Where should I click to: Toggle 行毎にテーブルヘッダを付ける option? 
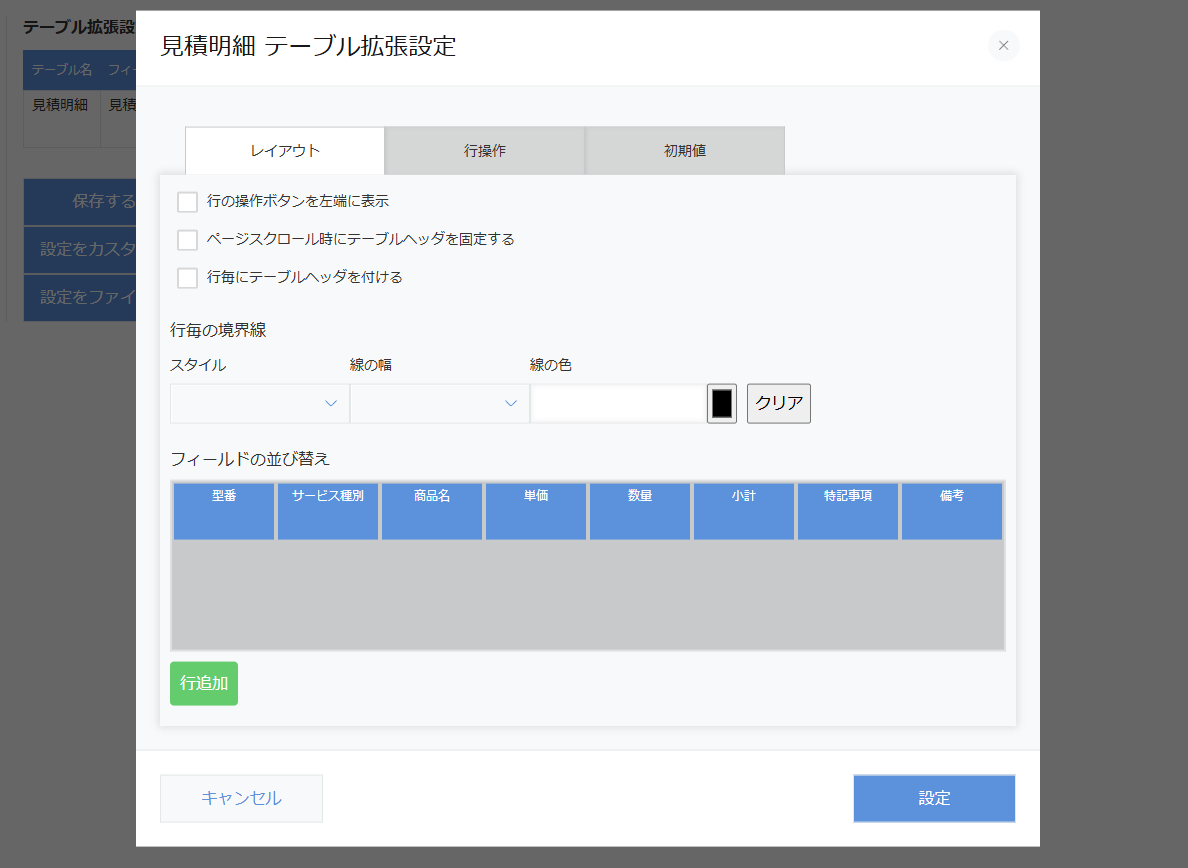[x=186, y=277]
